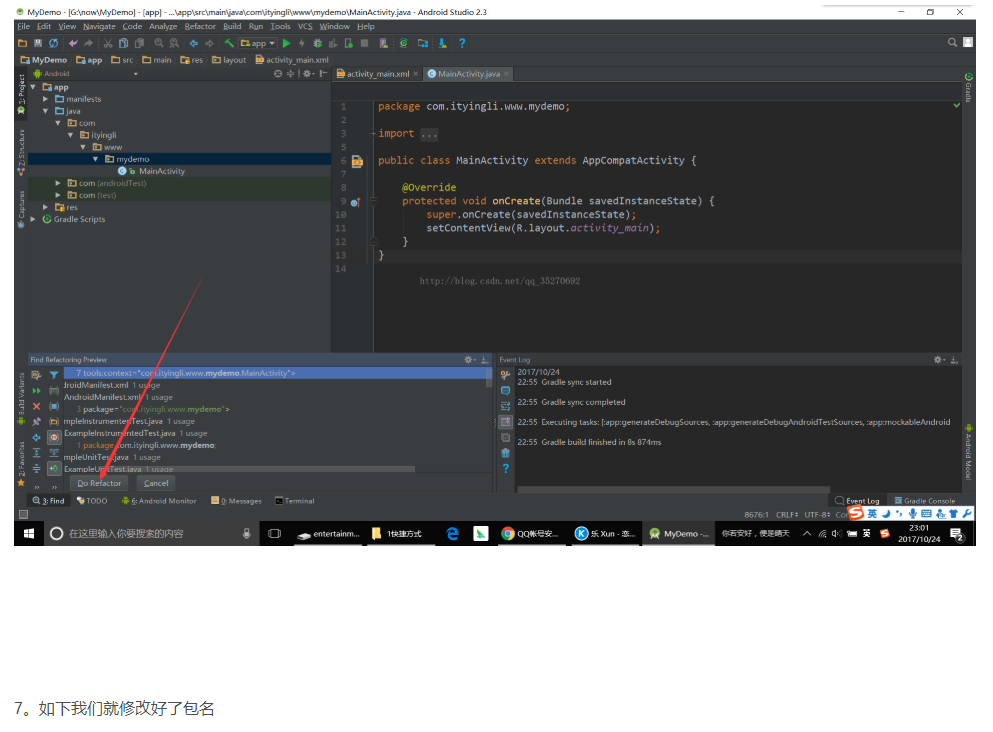
Task: Expand the manifests folder
Action: coord(46,99)
